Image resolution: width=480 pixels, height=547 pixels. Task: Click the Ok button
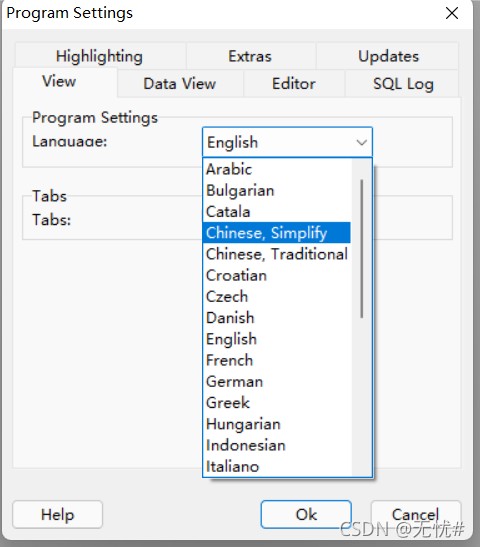(306, 515)
